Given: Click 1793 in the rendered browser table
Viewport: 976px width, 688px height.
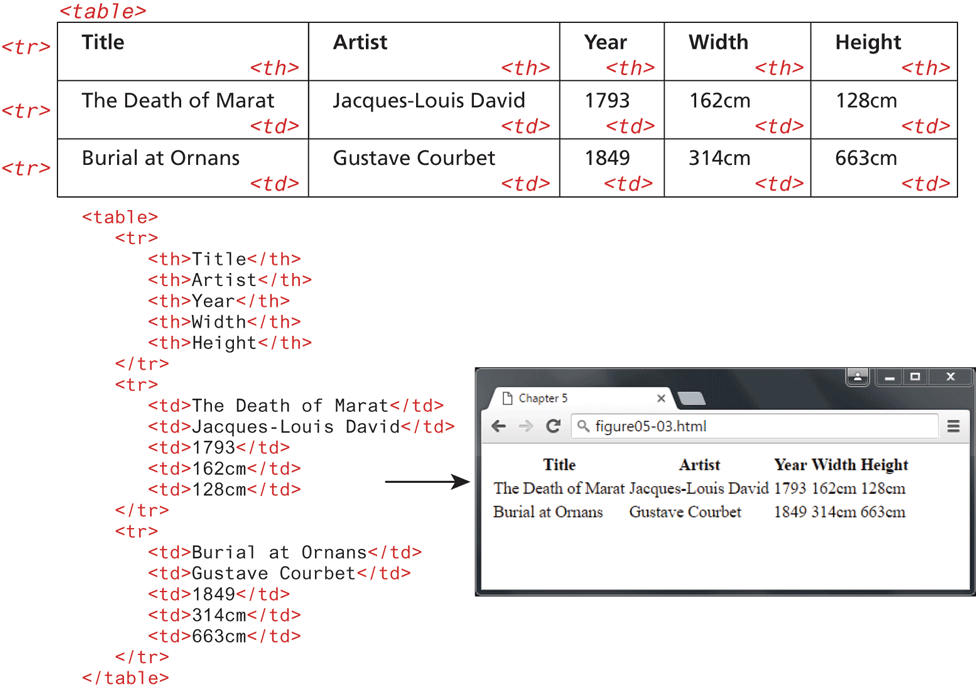Looking at the screenshot, I should click(x=789, y=489).
